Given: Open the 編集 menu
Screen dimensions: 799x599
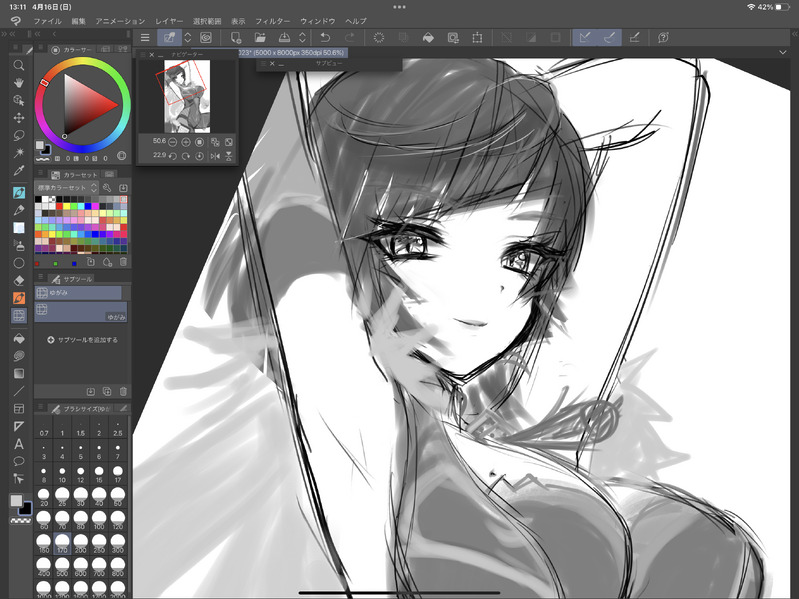Looking at the screenshot, I should (78, 21).
